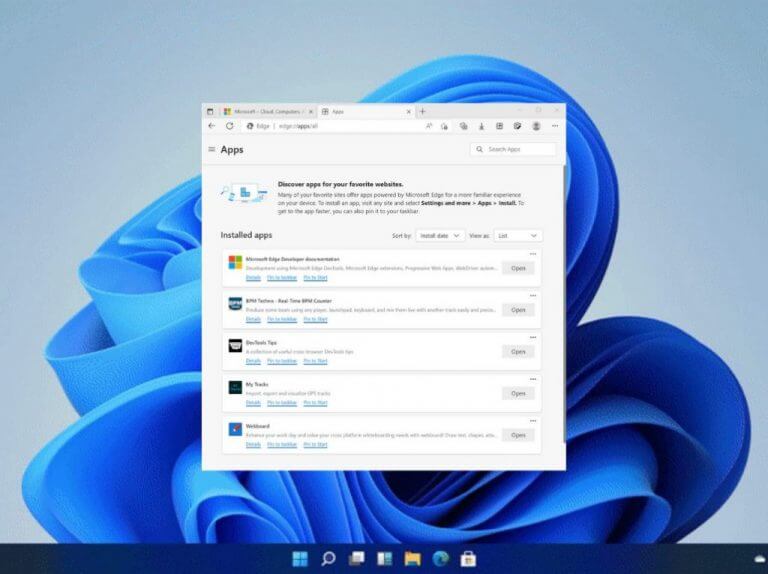Click the Microsoft Edge Developer documentation app icon

point(235,262)
